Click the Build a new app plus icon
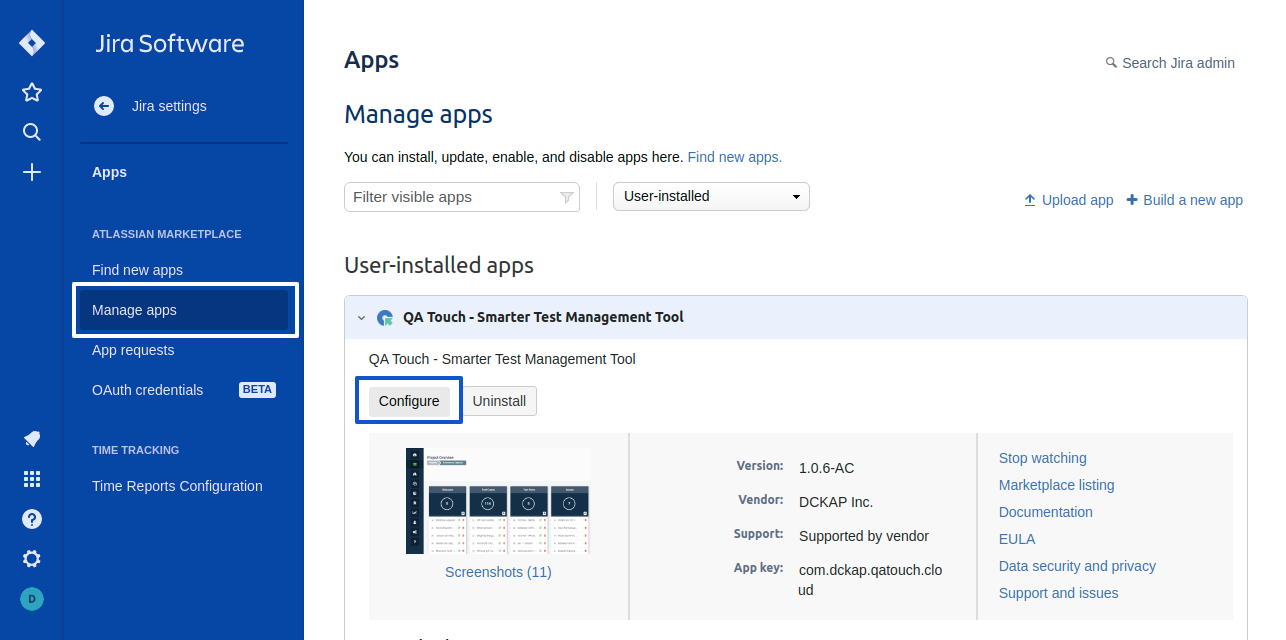The image size is (1286, 640). pyautogui.click(x=1132, y=200)
